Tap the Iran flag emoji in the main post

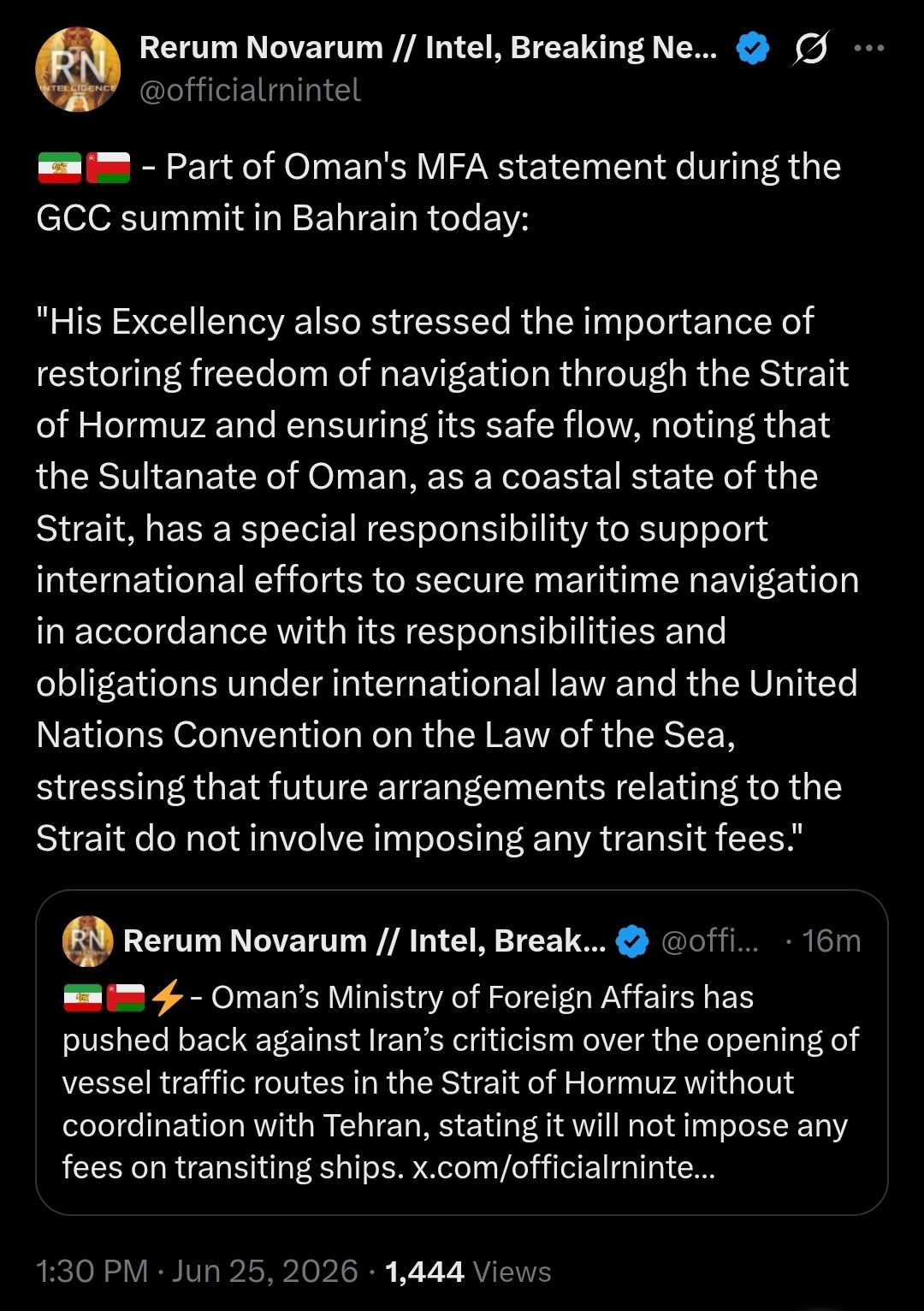point(60,168)
